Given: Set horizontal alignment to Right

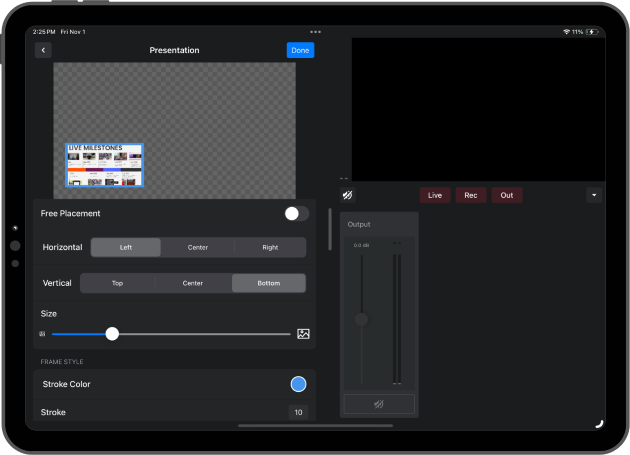Looking at the screenshot, I should (x=270, y=247).
